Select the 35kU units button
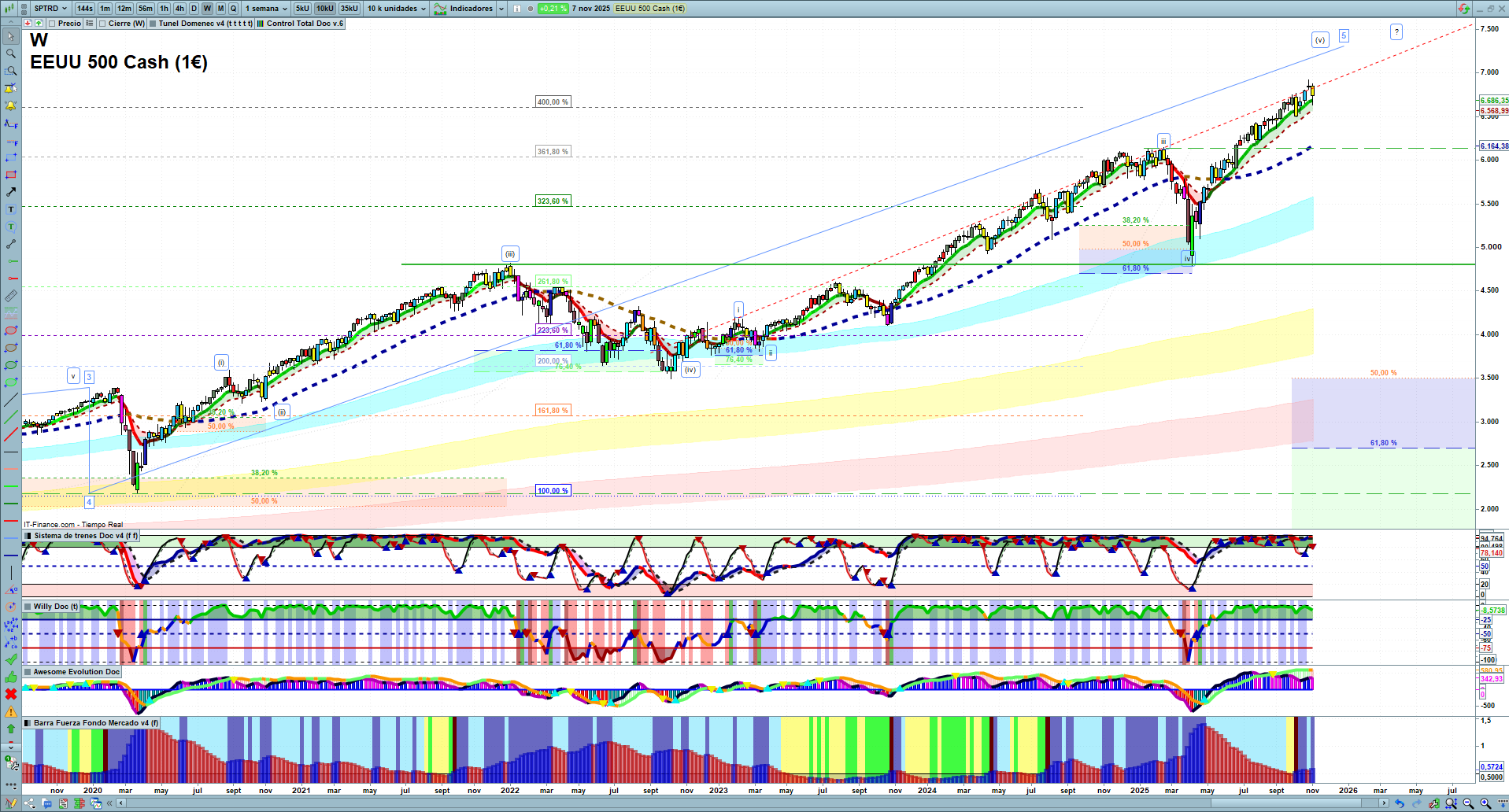The width and height of the screenshot is (1509, 812). (x=349, y=9)
